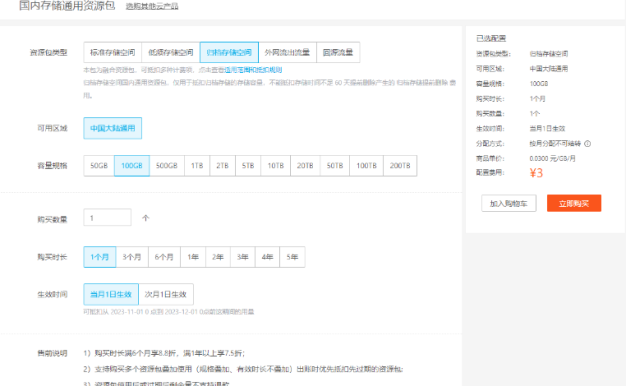Choose the 5TB capacity option
The height and width of the screenshot is (386, 626).
click(248, 166)
